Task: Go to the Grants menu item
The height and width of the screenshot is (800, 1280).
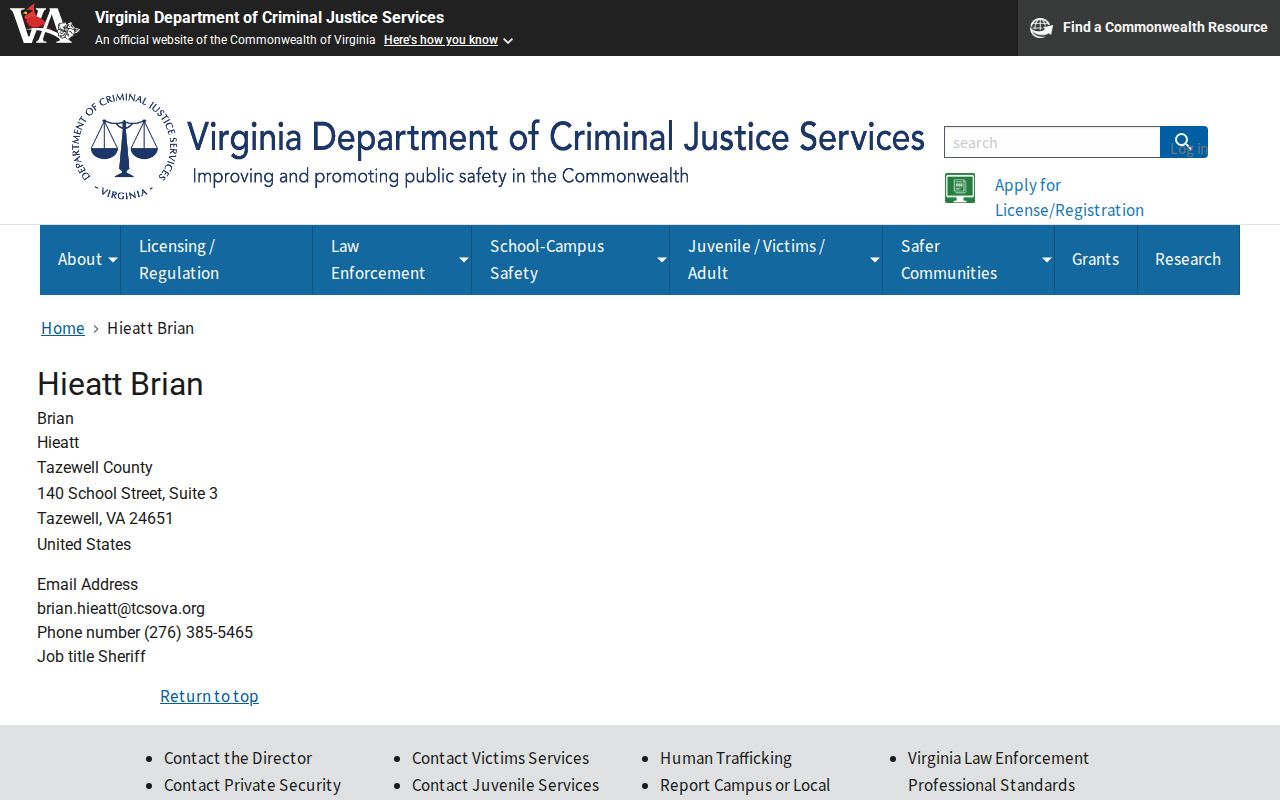Action: pos(1095,260)
